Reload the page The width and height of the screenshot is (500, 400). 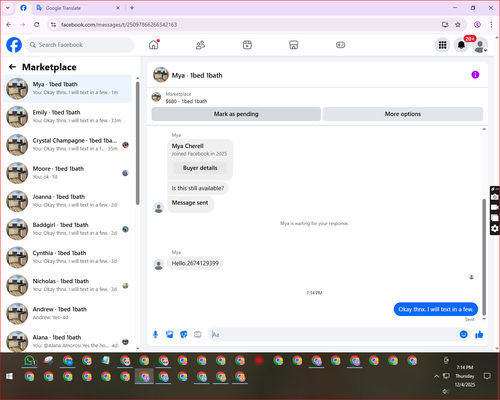coord(37,25)
